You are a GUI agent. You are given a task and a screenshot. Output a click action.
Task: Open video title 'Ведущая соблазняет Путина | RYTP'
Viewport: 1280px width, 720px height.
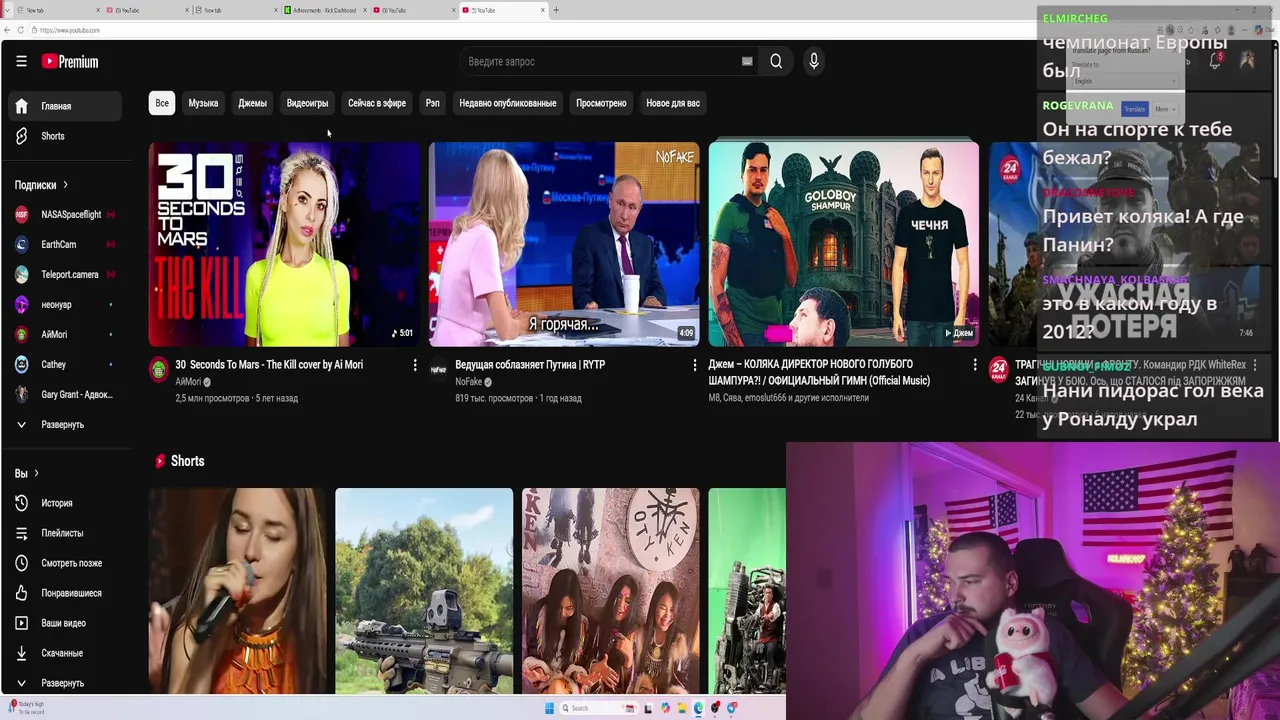tap(530, 365)
